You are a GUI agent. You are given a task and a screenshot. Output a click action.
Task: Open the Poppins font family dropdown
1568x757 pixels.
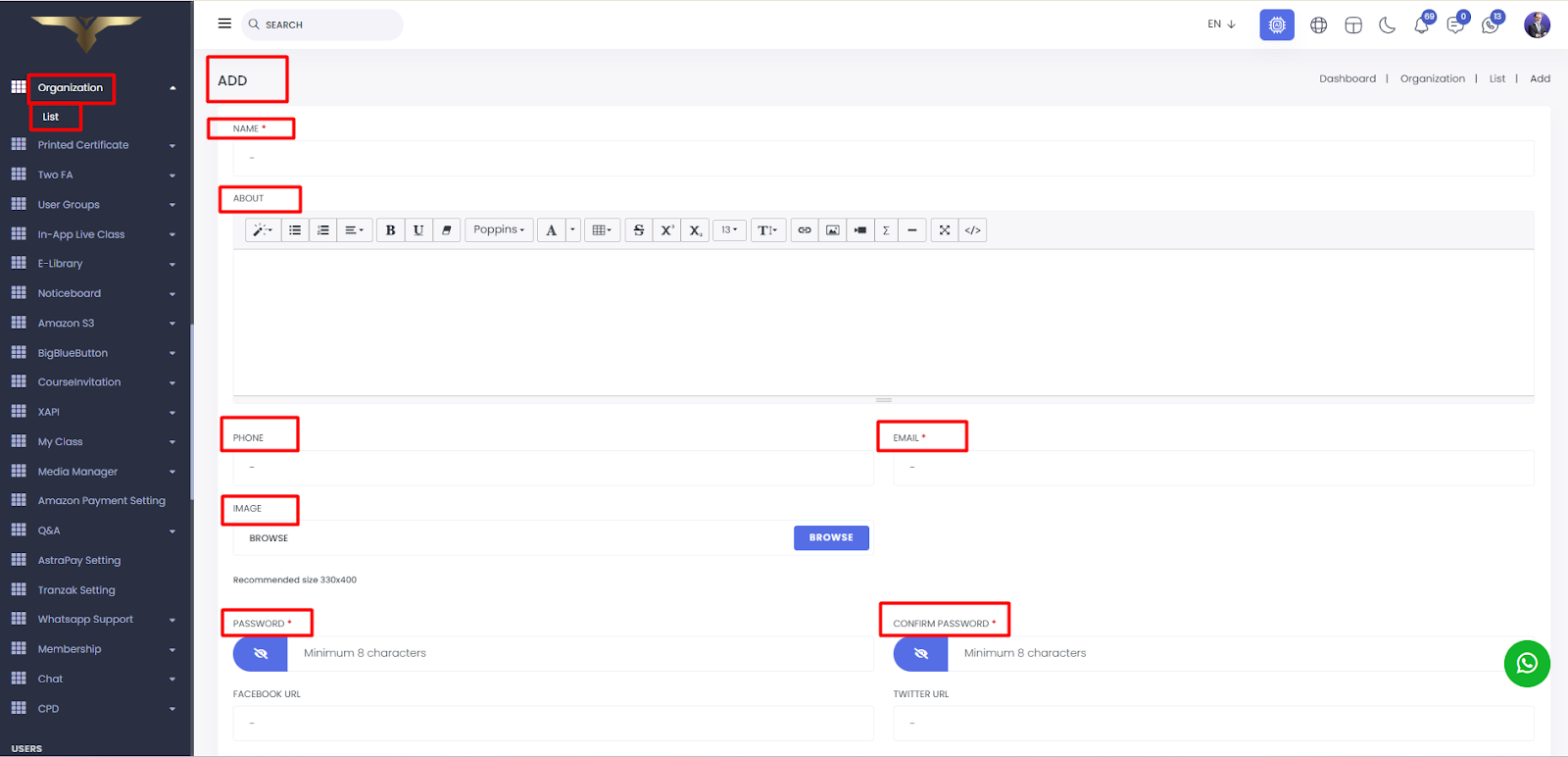point(499,230)
